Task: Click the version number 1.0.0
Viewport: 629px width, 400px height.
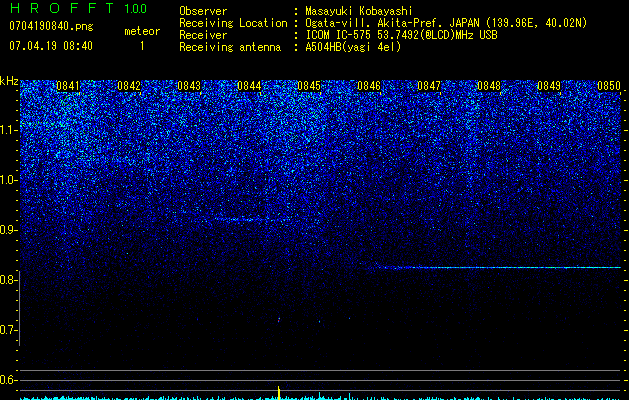Action: [135, 8]
